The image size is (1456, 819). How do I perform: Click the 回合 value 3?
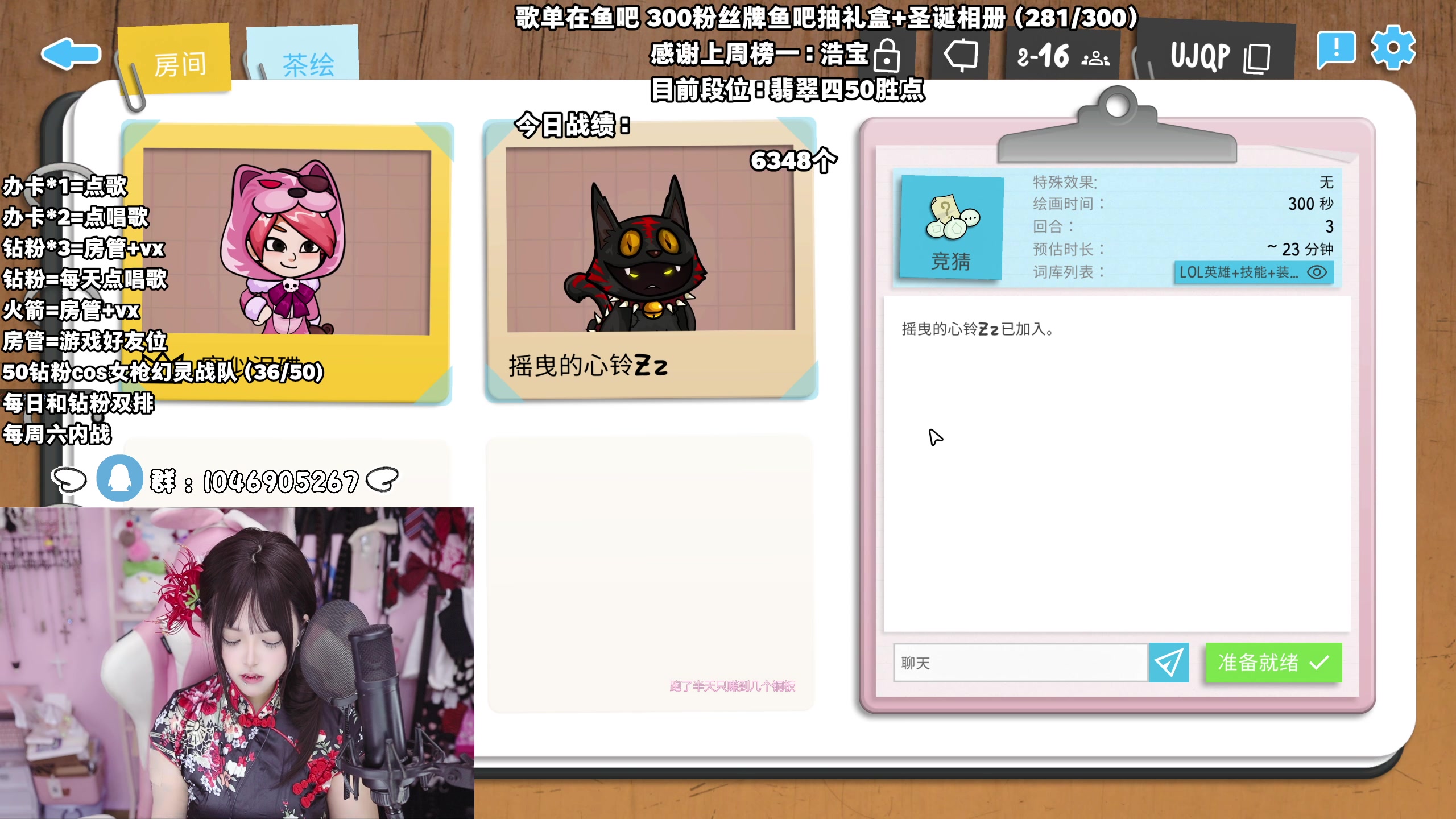tap(1329, 226)
